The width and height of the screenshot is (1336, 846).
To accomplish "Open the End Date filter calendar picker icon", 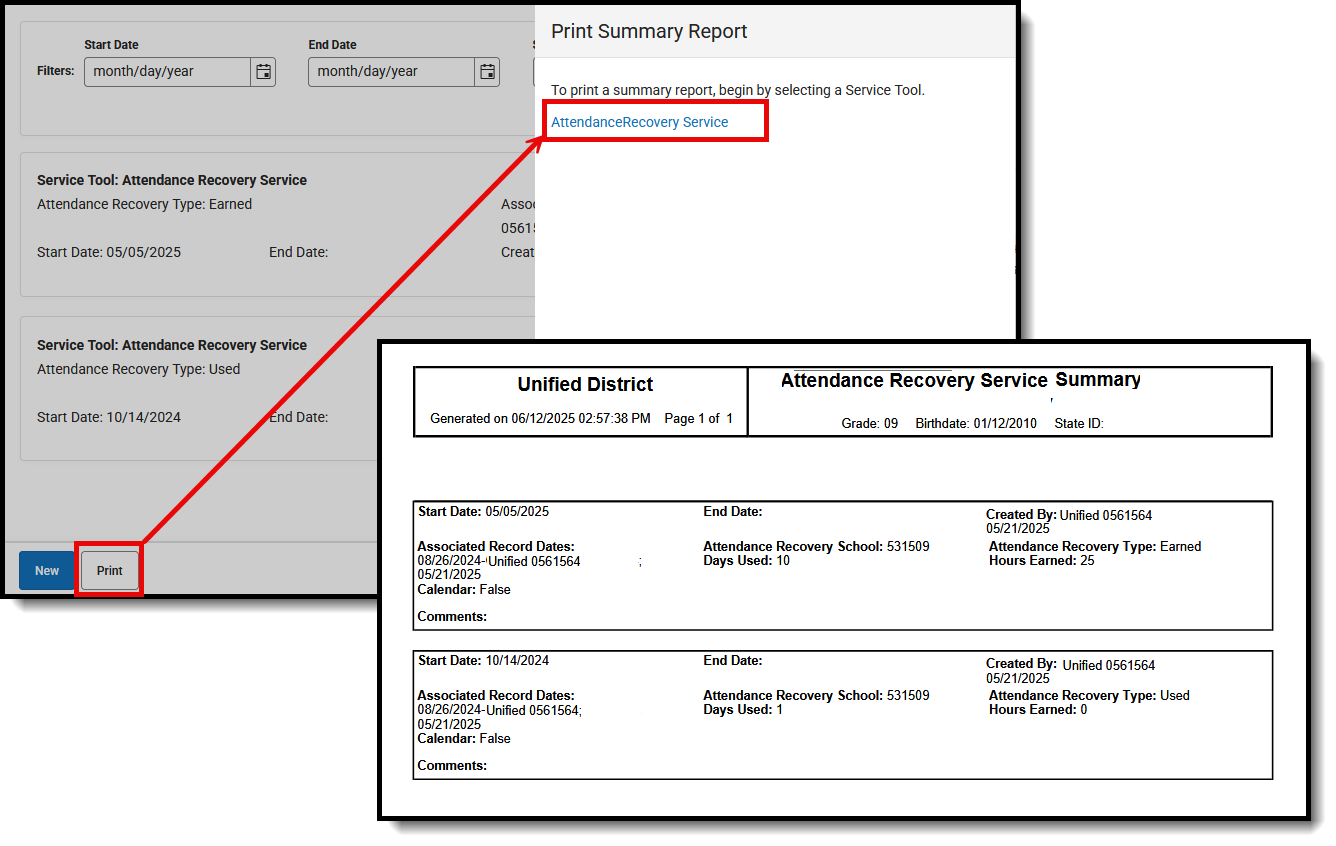I will pos(487,72).
